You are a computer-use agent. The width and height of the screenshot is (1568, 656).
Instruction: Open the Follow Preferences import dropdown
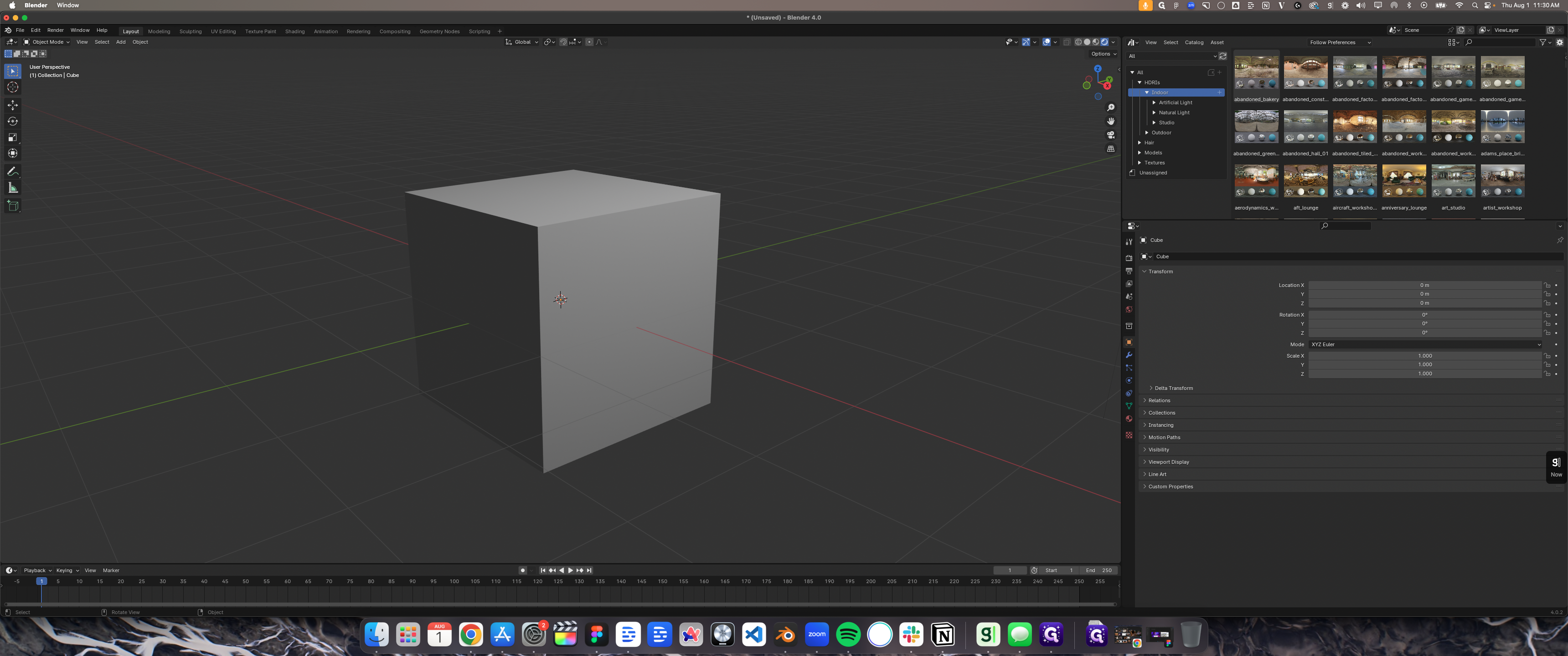(x=1340, y=43)
